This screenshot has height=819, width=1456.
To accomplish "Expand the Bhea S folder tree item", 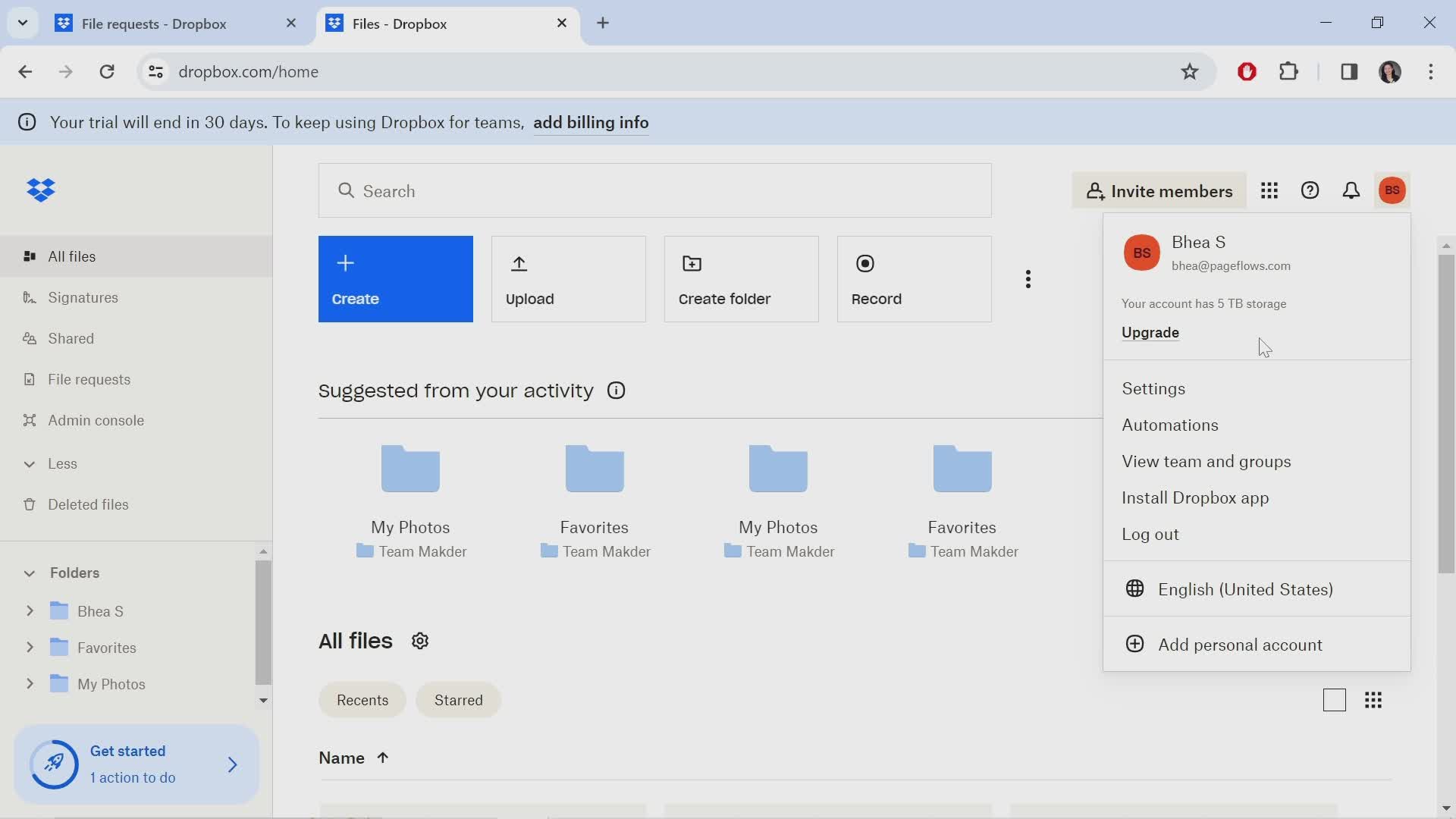I will click(30, 610).
